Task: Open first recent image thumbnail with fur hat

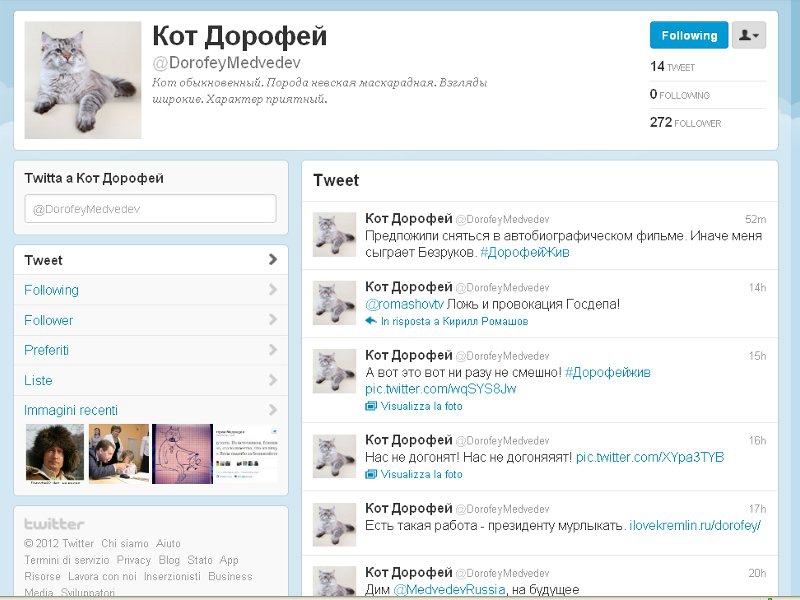Action: click(x=54, y=454)
